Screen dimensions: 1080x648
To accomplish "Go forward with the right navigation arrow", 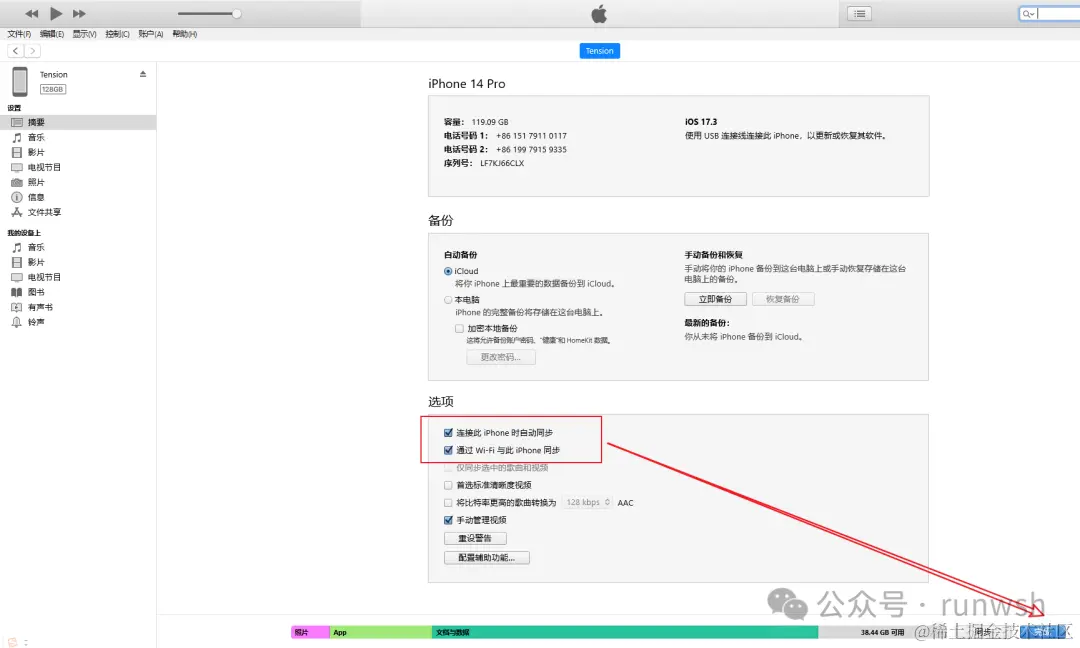I will click(32, 51).
